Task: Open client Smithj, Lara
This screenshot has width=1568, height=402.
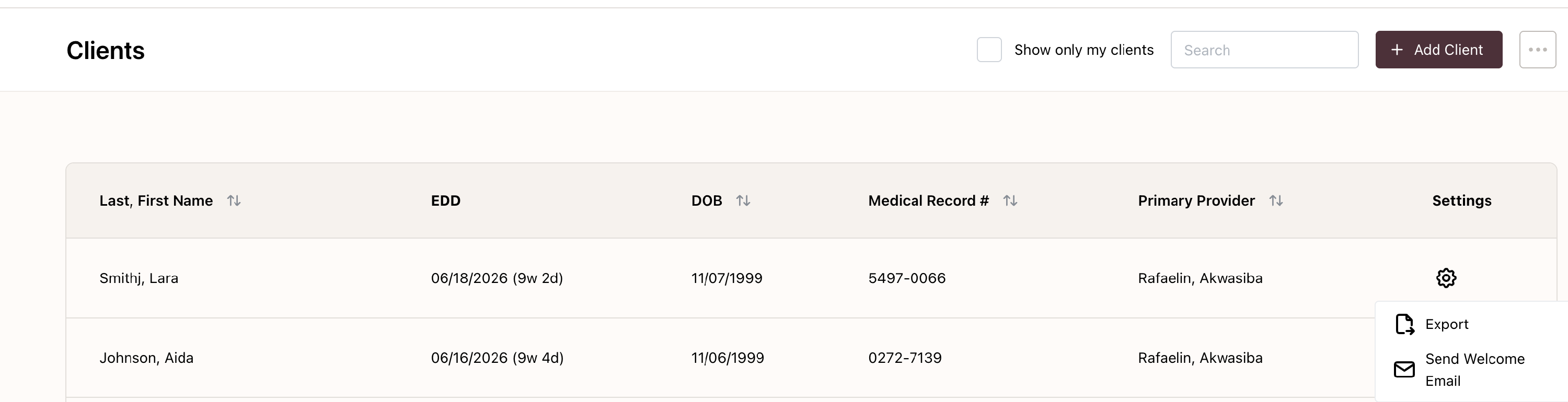Action: tap(139, 278)
